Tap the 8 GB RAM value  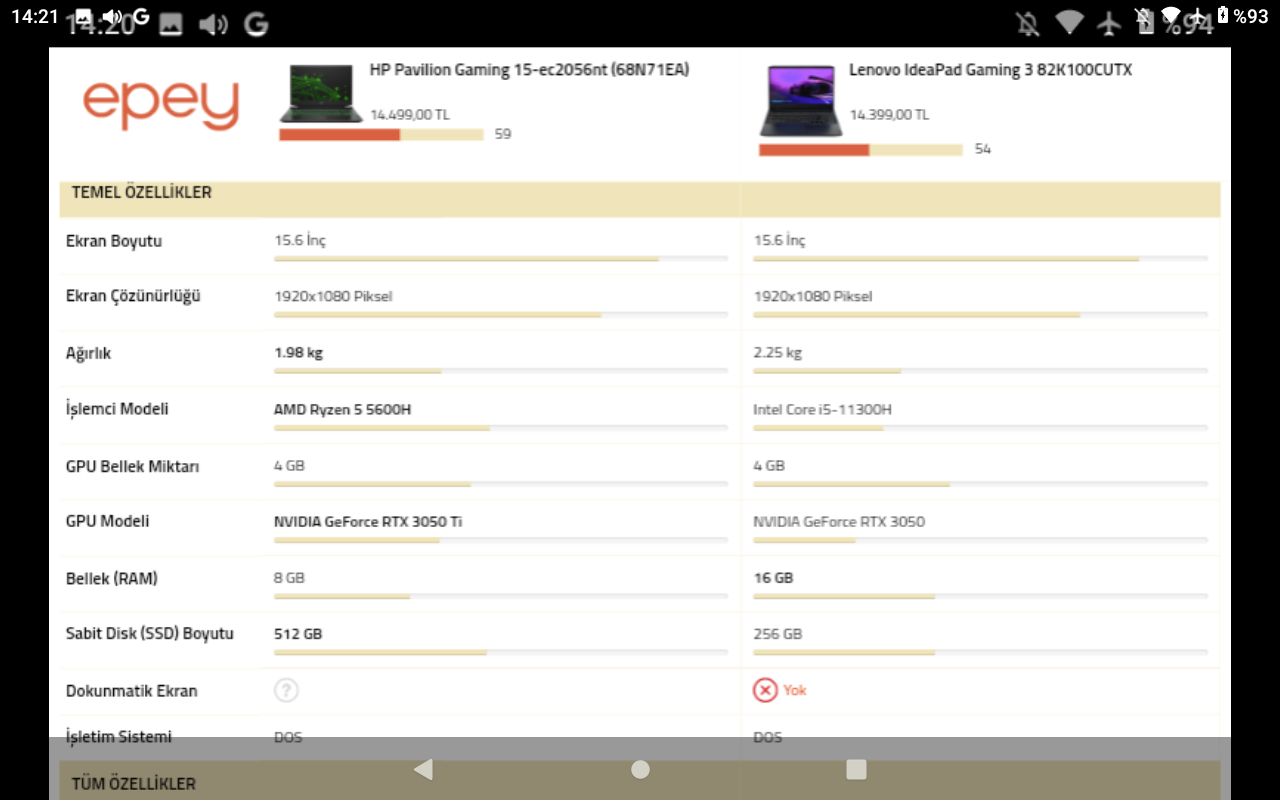pyautogui.click(x=289, y=578)
